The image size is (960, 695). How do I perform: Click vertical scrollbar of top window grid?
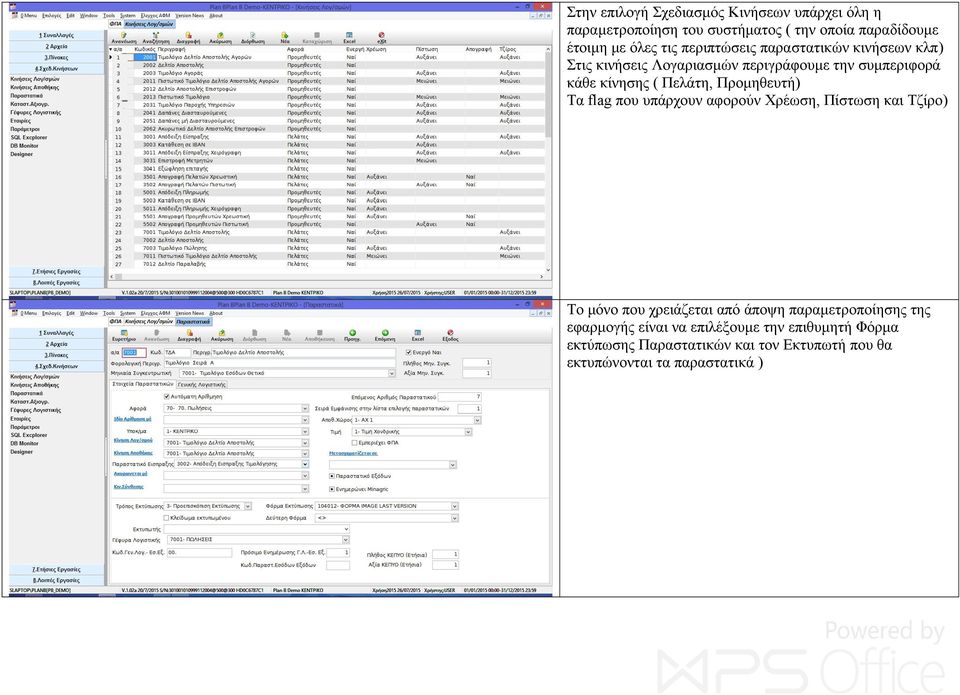tap(548, 159)
